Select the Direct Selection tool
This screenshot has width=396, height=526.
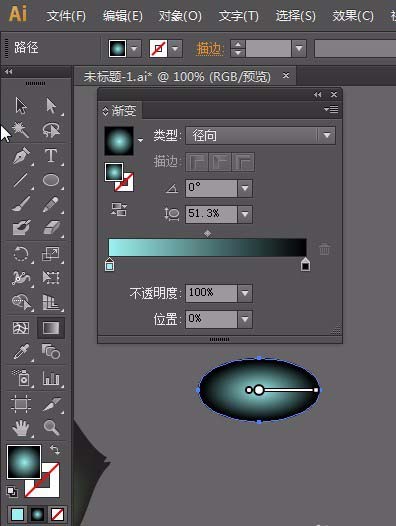(51, 106)
